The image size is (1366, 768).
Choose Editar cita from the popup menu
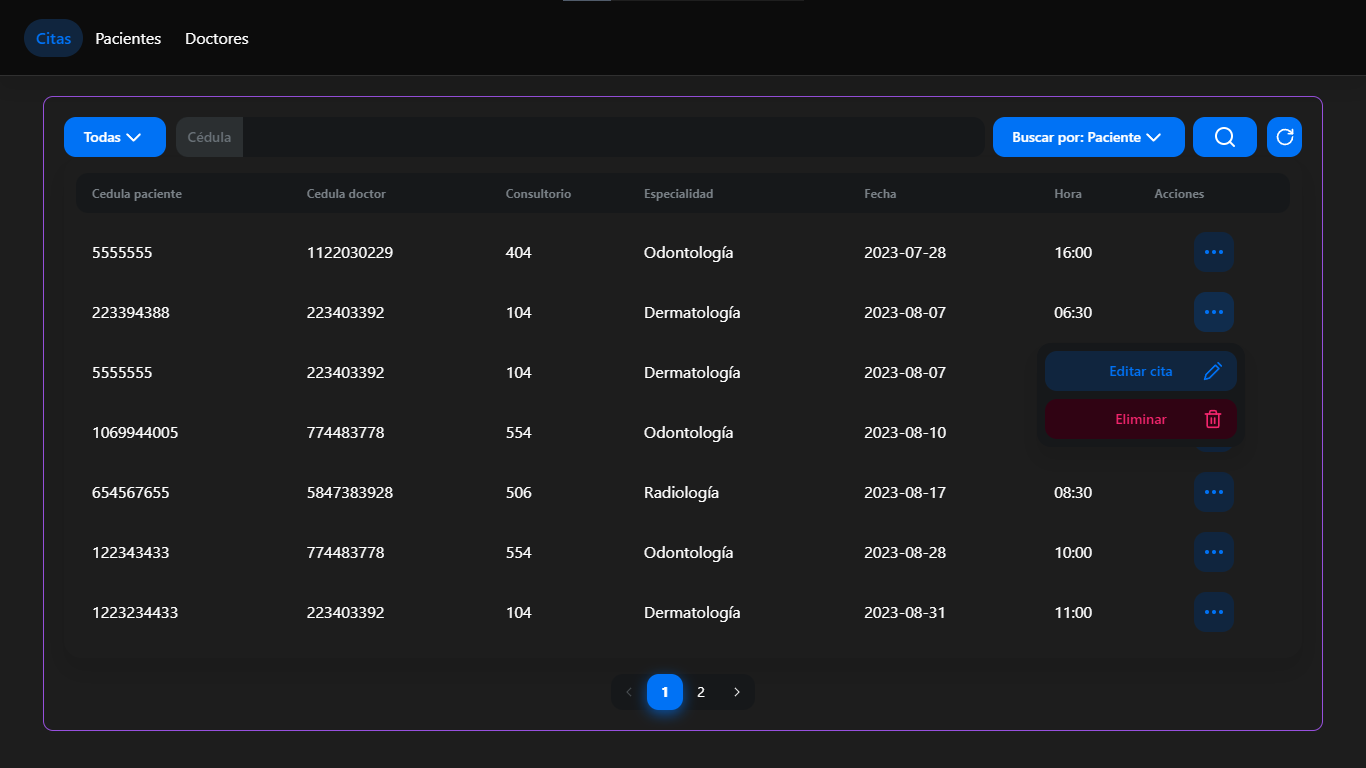1141,371
